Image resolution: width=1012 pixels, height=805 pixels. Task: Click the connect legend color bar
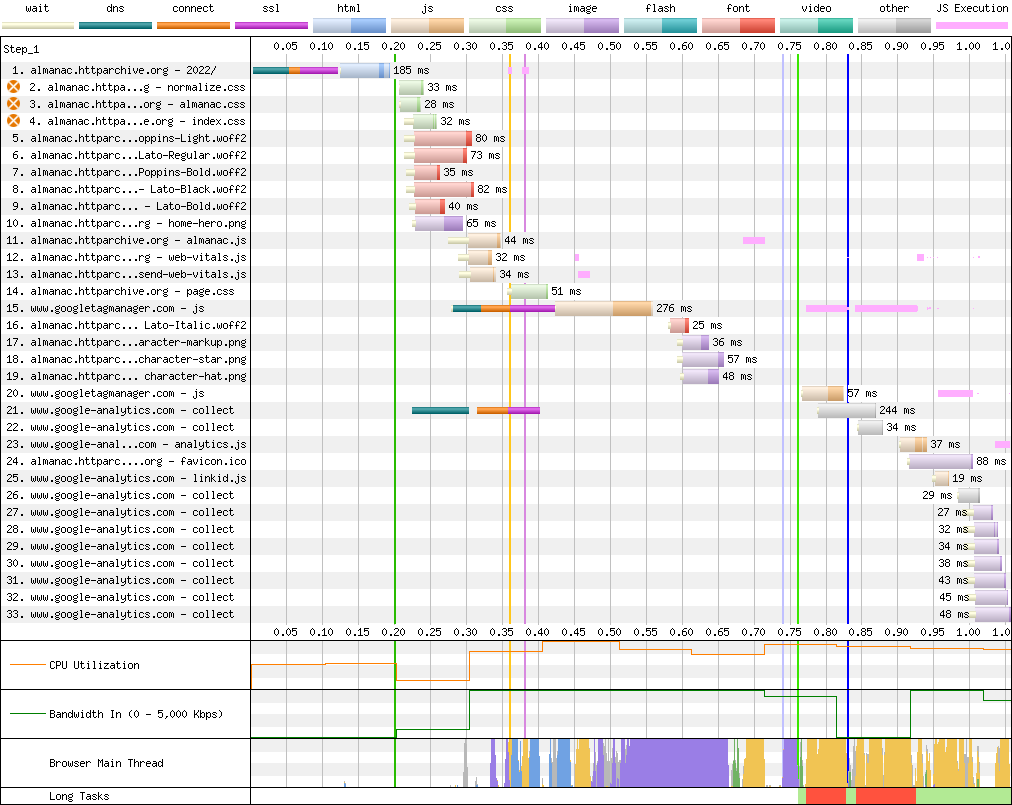point(193,25)
